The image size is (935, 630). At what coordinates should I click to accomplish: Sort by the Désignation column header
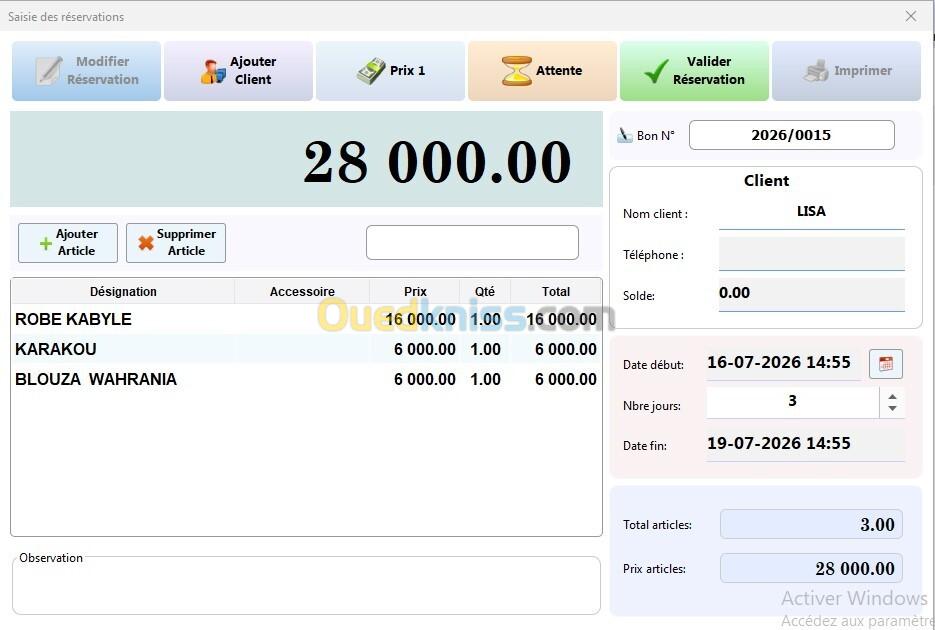point(123,291)
